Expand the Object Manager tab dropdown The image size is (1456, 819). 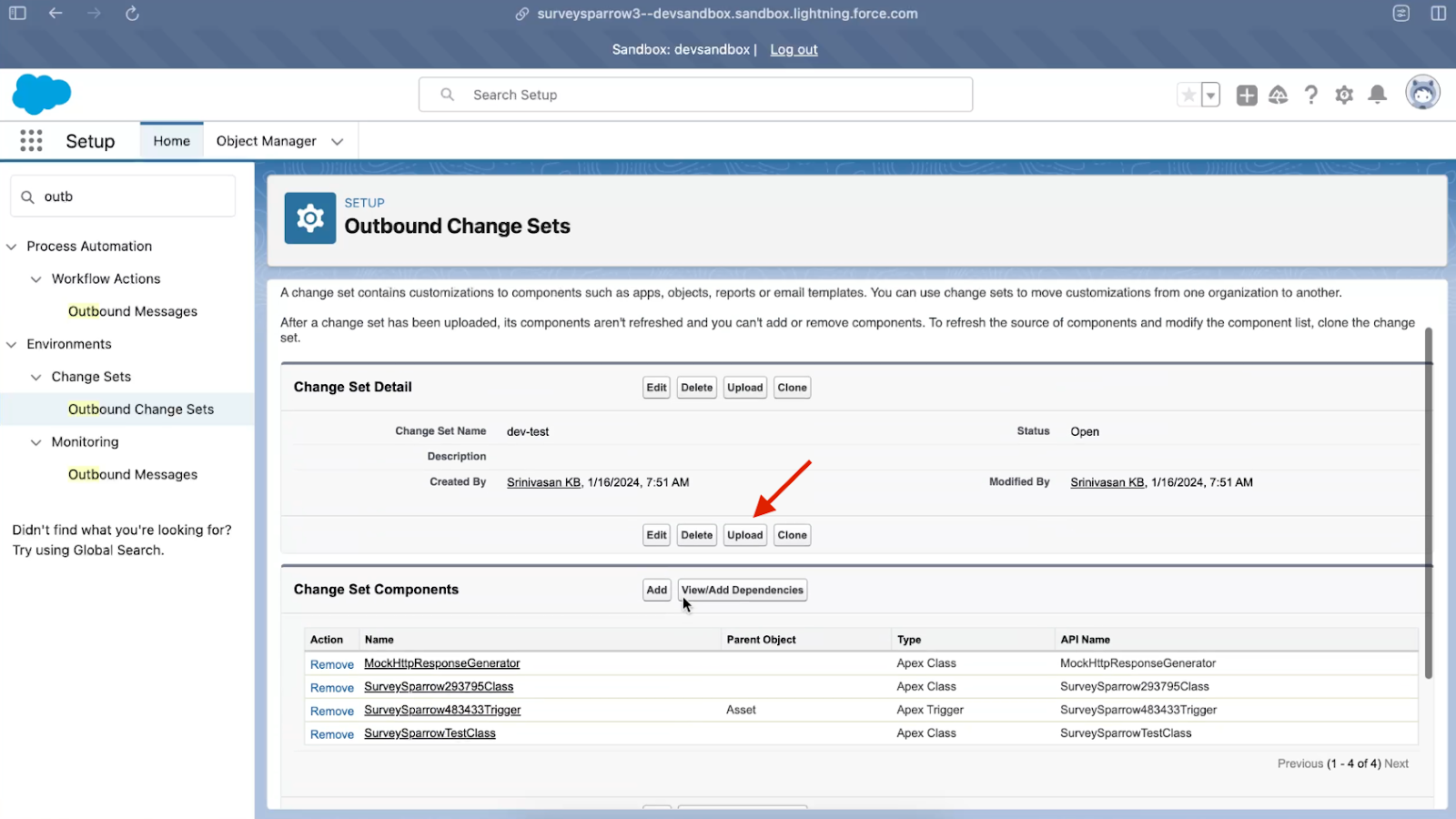338,141
